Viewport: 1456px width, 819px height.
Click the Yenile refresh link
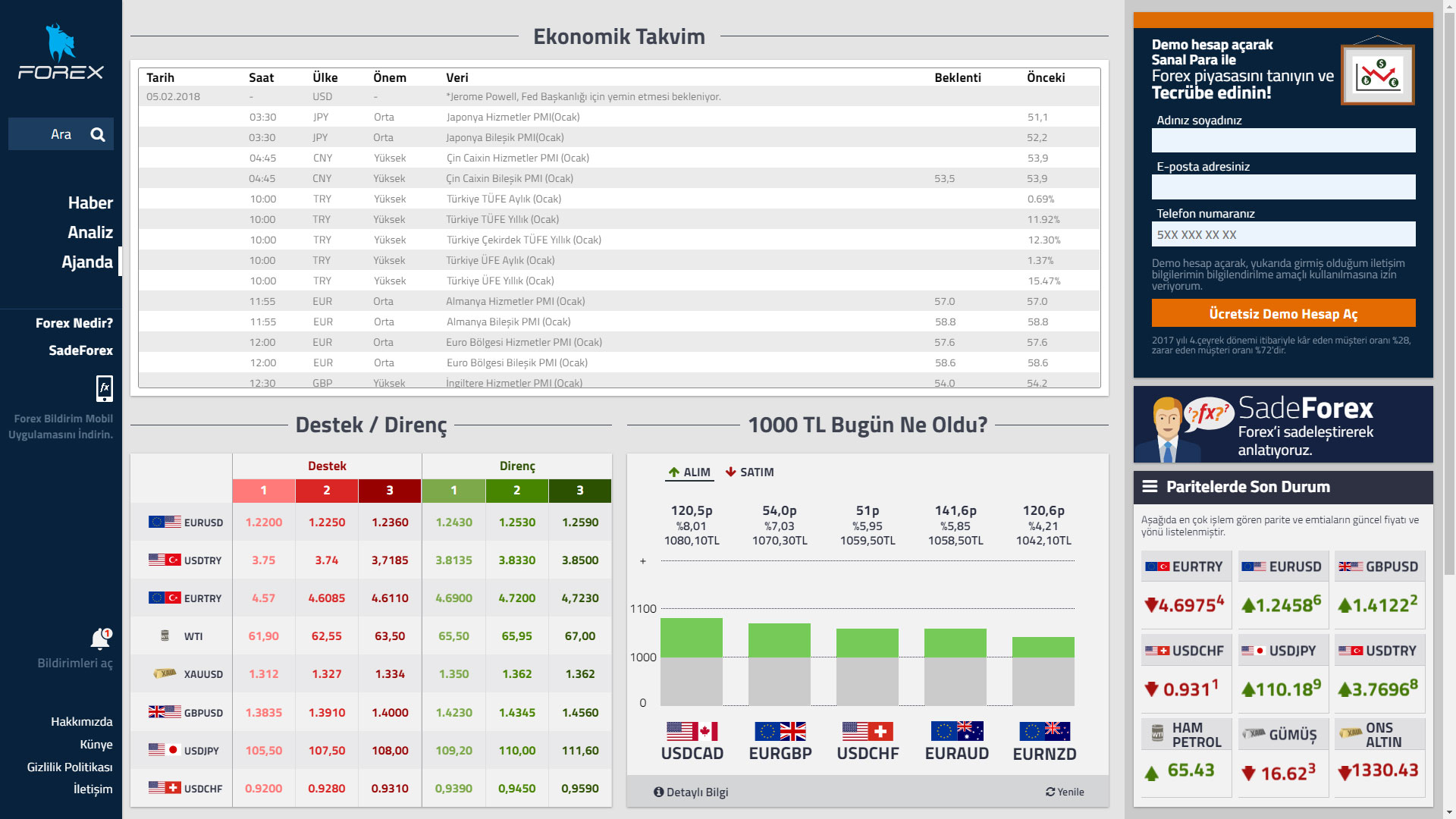1065,792
